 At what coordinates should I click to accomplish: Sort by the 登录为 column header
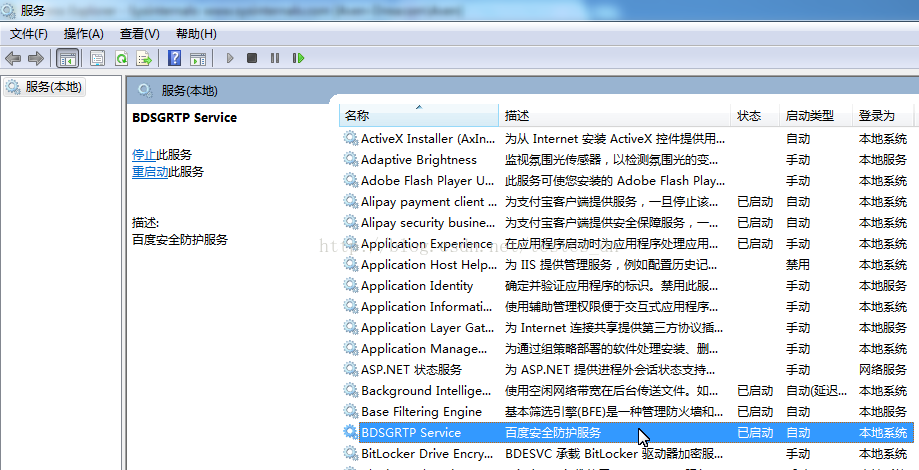pos(883,115)
